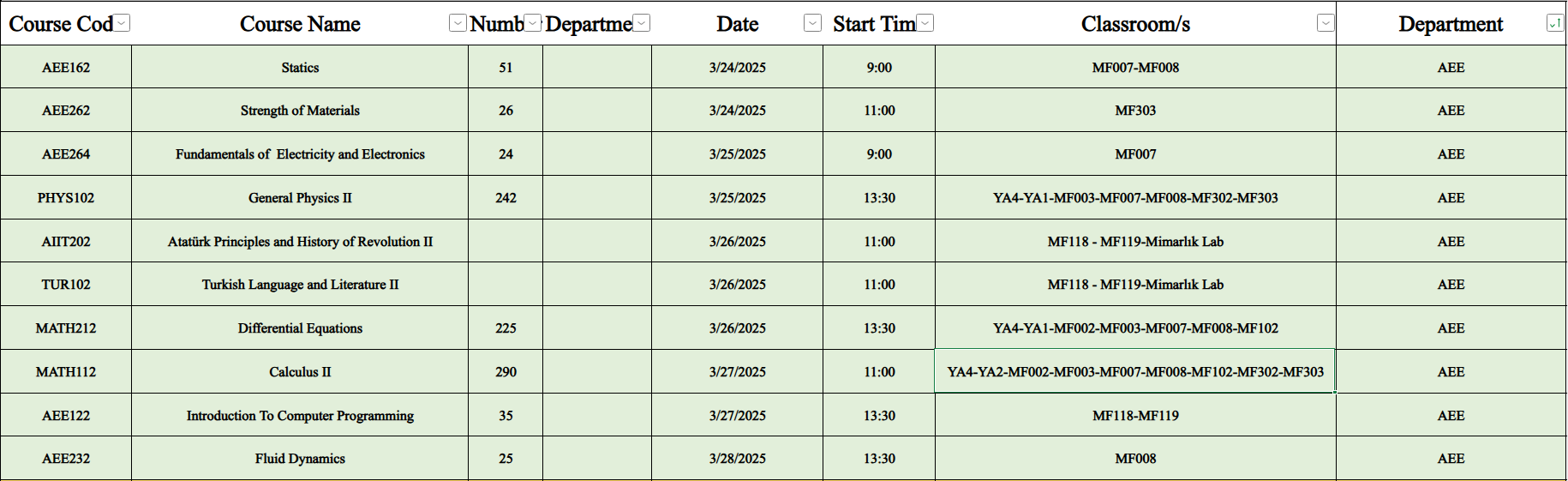The width and height of the screenshot is (1568, 481).
Task: Open the first Department column filter
Action: pyautogui.click(x=642, y=23)
